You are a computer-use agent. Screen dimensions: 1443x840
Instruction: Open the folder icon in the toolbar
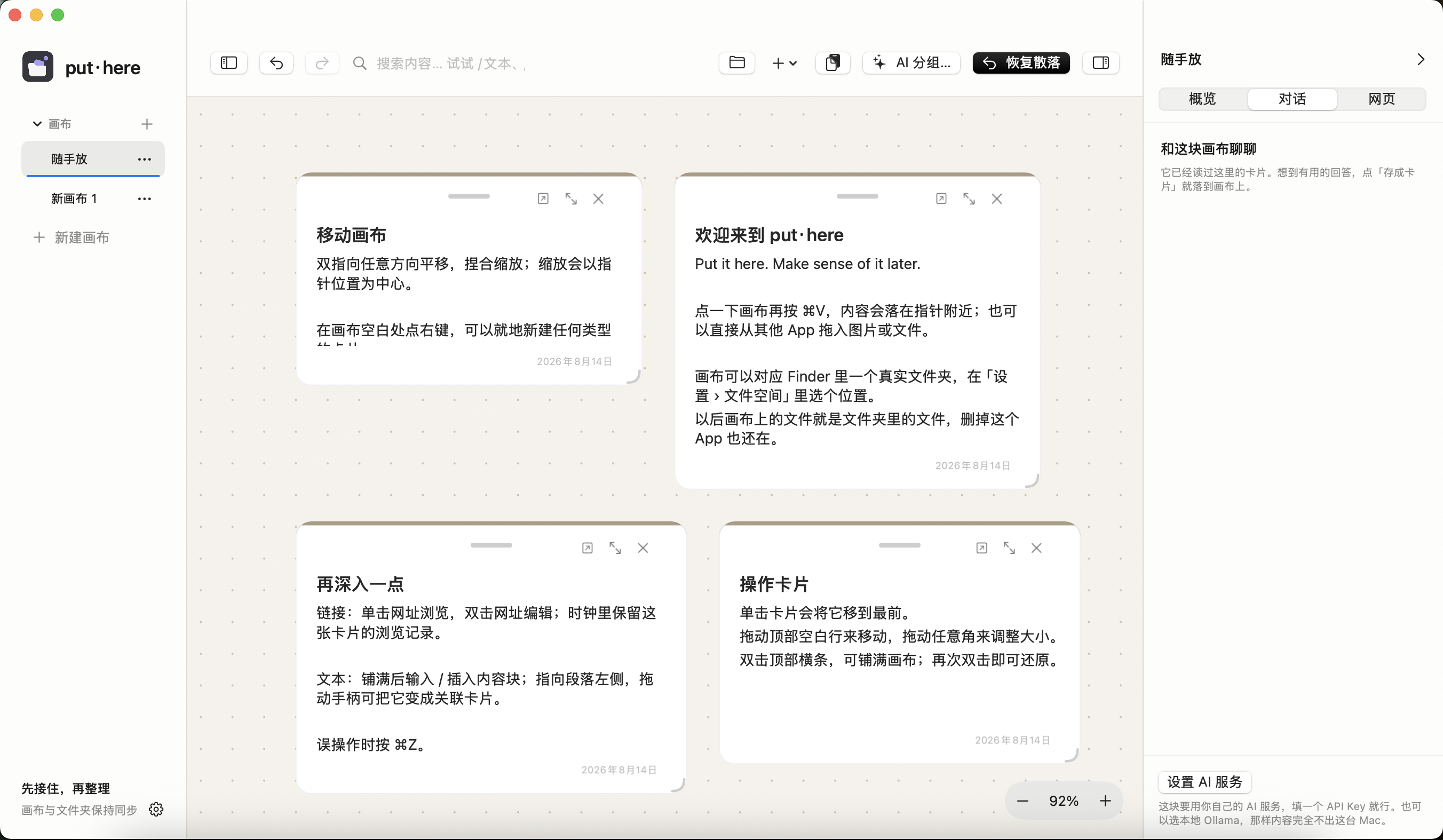click(736, 63)
